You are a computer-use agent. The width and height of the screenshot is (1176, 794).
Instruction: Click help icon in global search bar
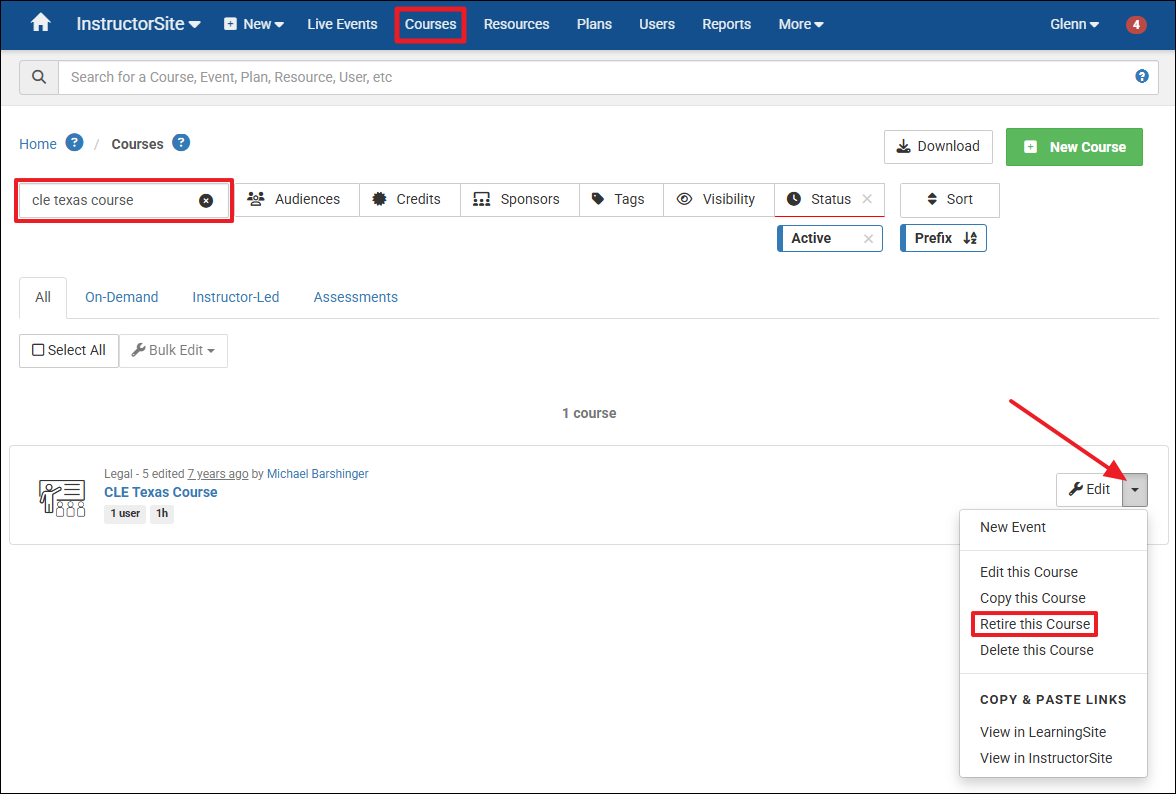coord(1142,76)
